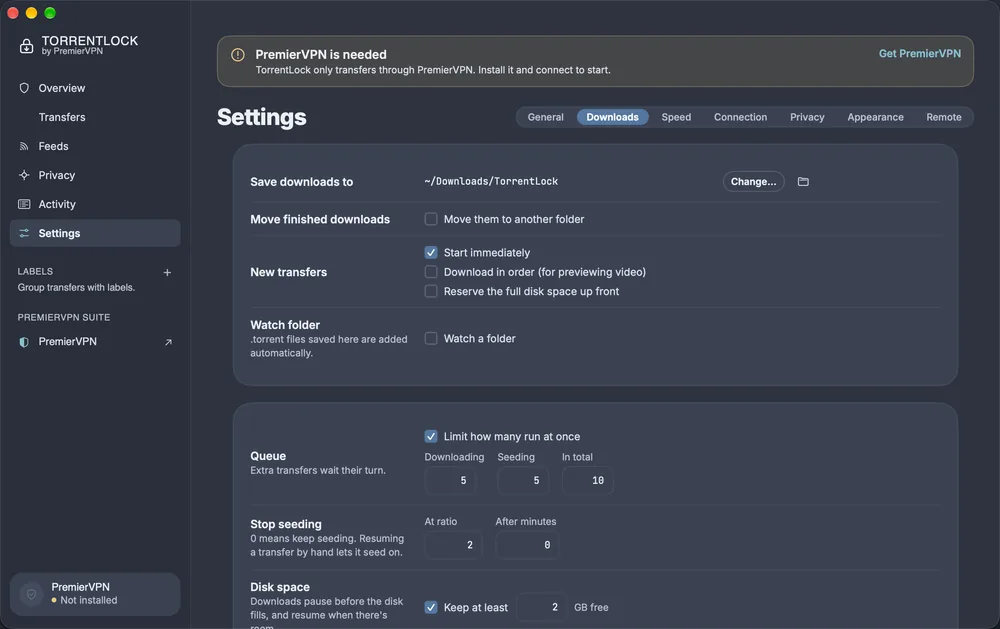This screenshot has height=629, width=1000.
Task: Select Settings in the sidebar
Action: [x=95, y=233]
